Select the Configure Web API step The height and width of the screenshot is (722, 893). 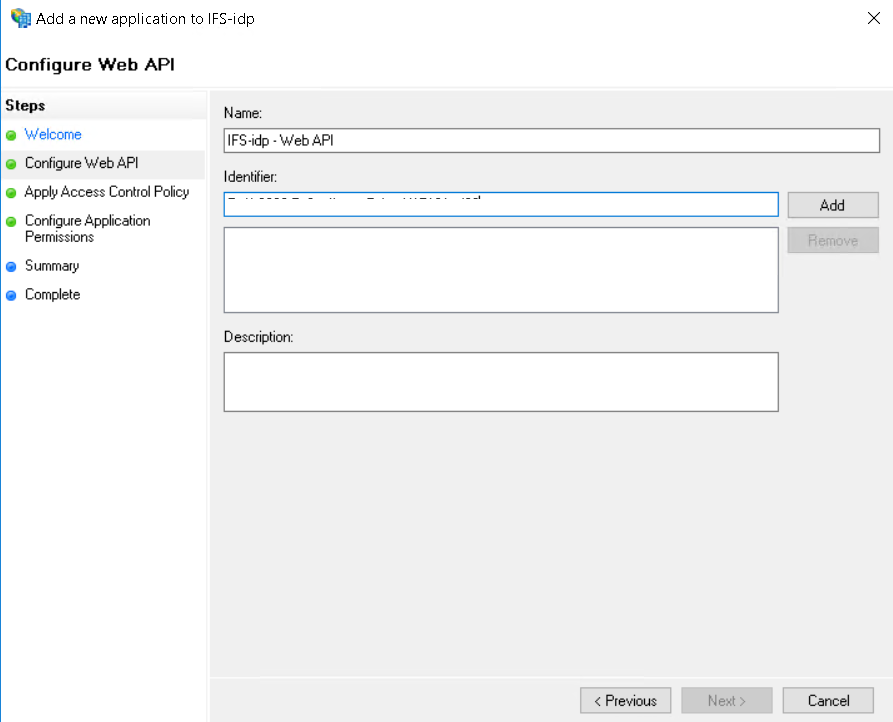(81, 163)
